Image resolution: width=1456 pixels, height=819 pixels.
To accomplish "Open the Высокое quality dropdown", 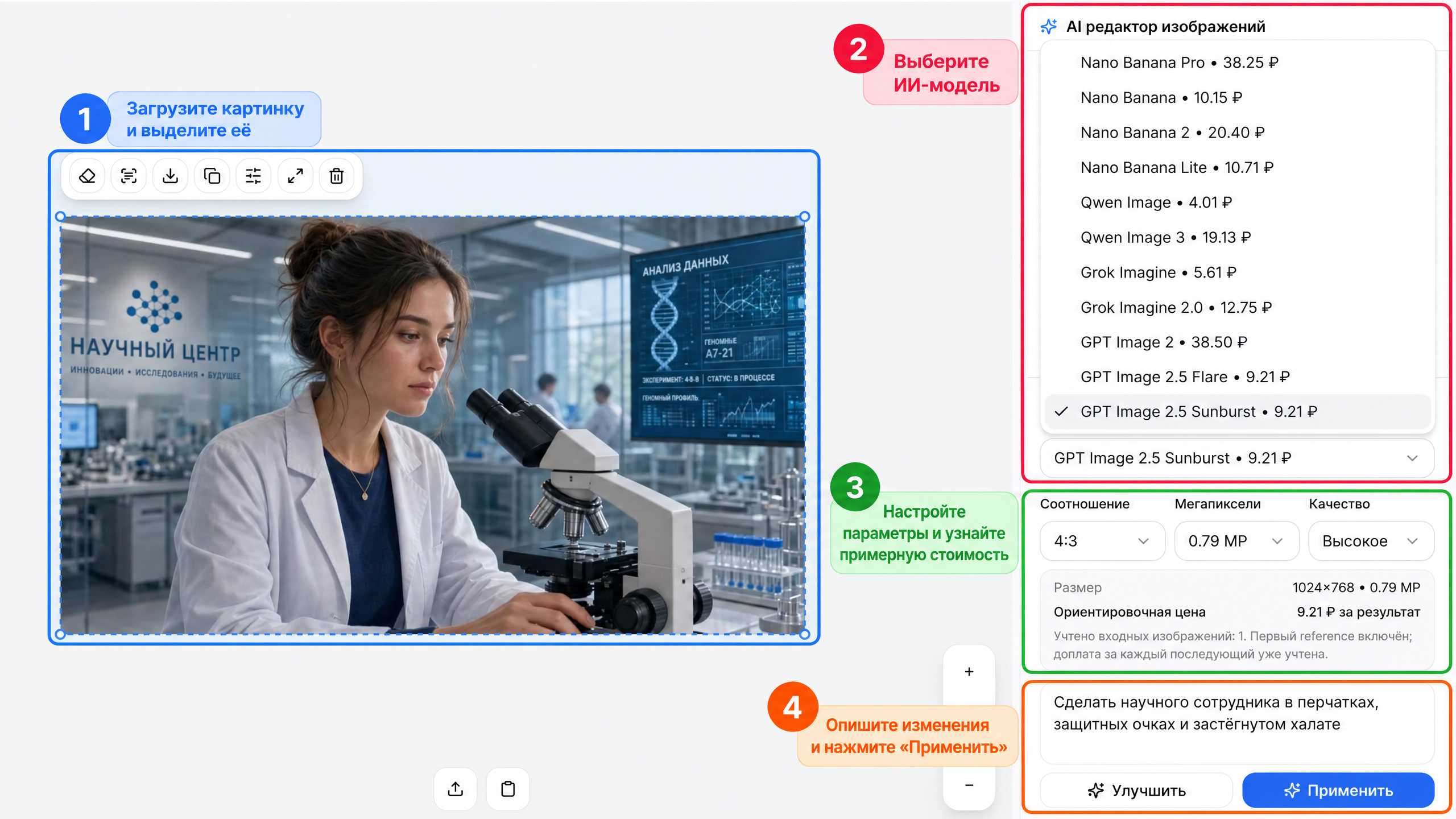I will pos(1371,541).
